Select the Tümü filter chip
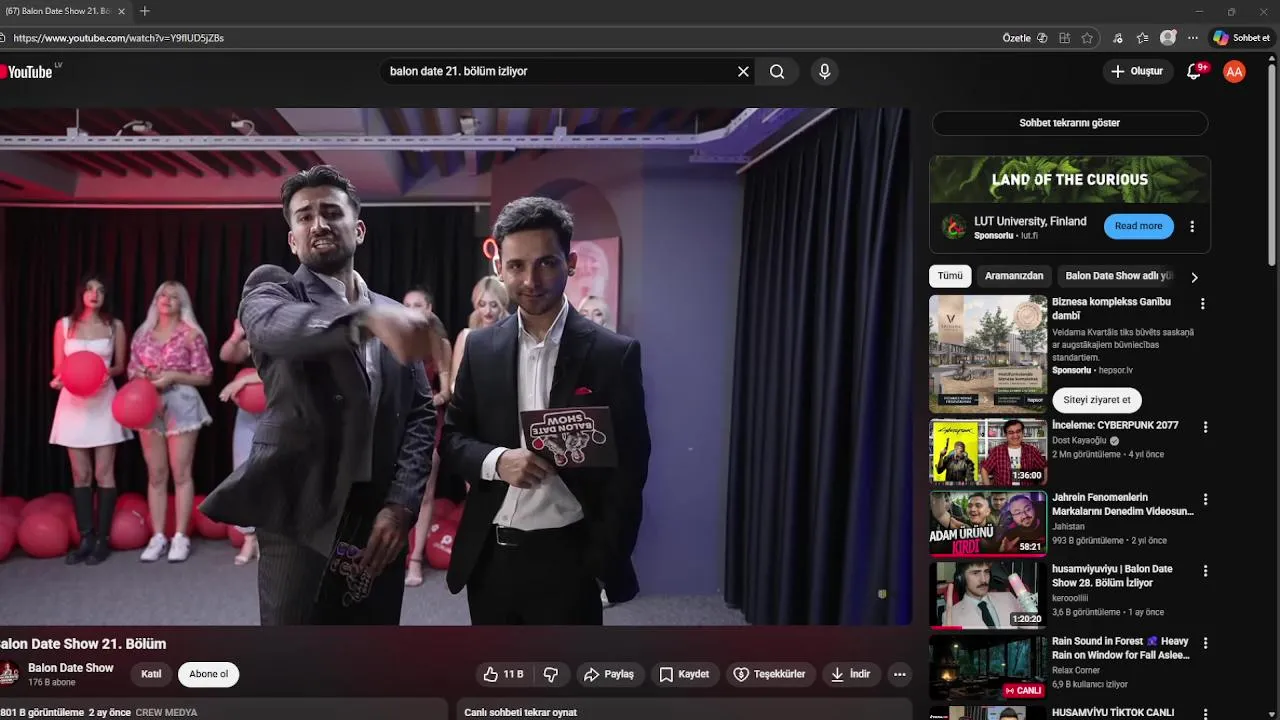This screenshot has width=1280, height=720. coord(950,276)
